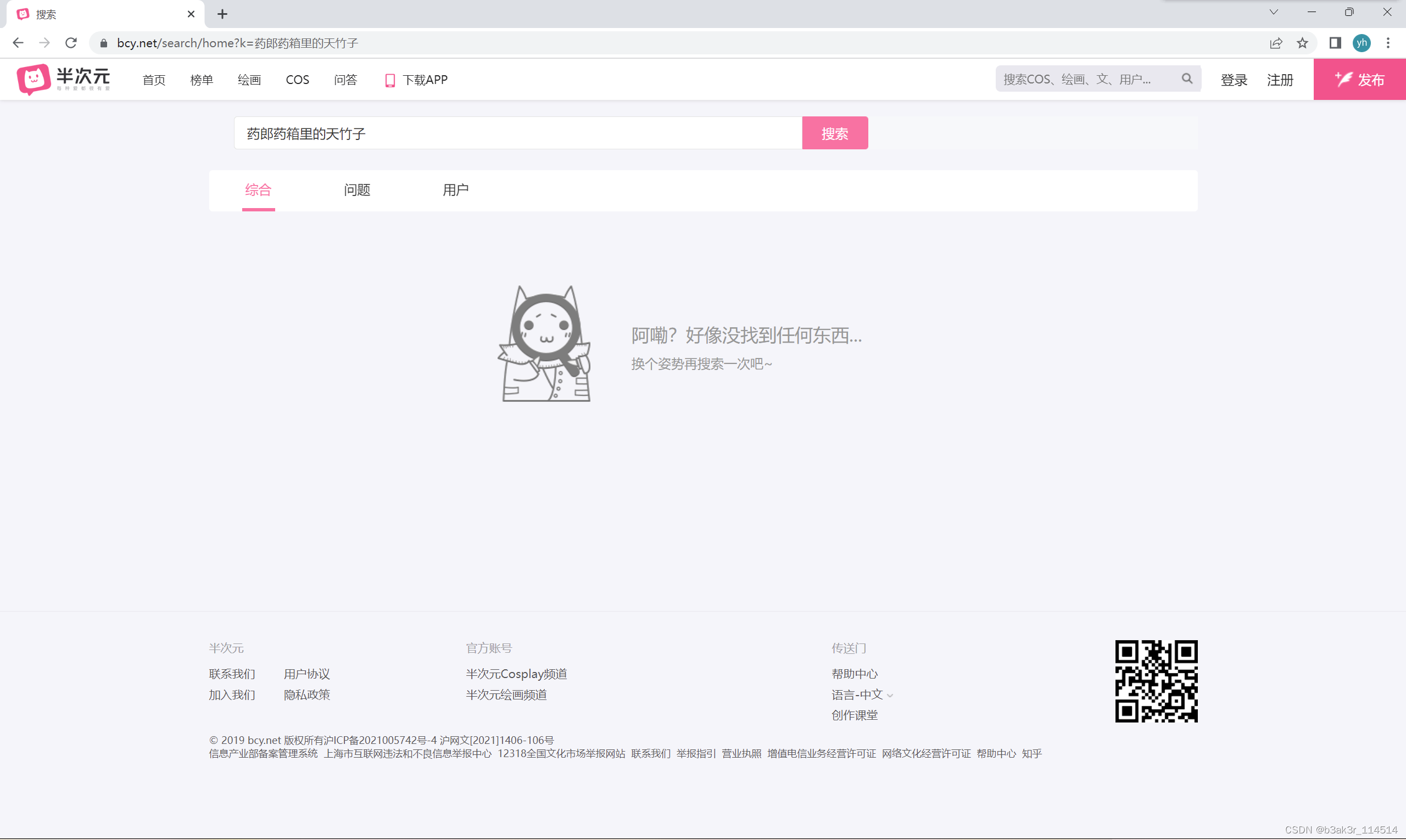Open Chrome three-dot menu
The height and width of the screenshot is (840, 1406).
(x=1388, y=43)
